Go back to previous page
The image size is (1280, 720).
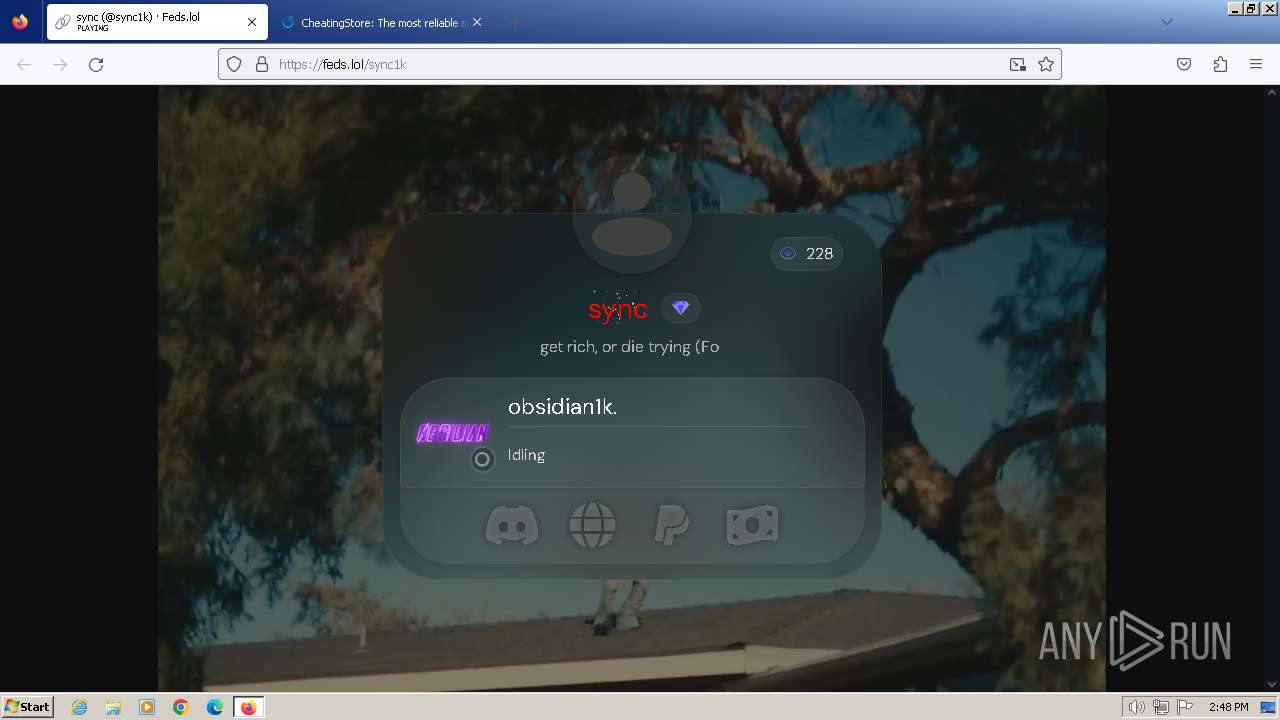(x=24, y=64)
